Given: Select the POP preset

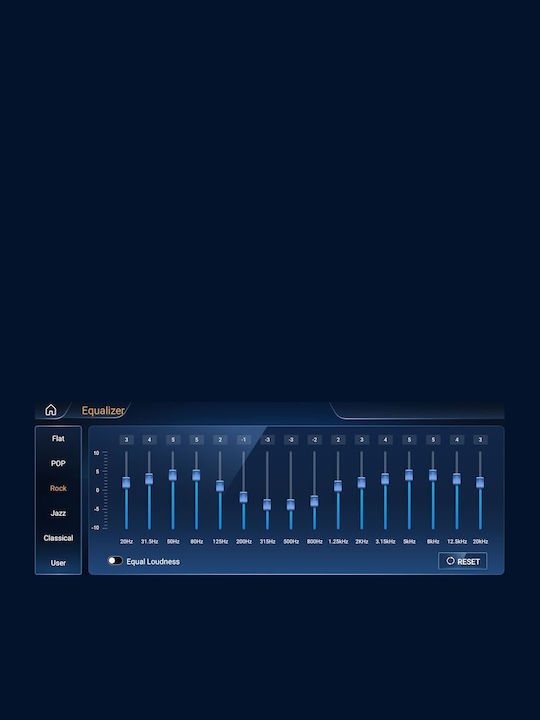Looking at the screenshot, I should pos(58,463).
